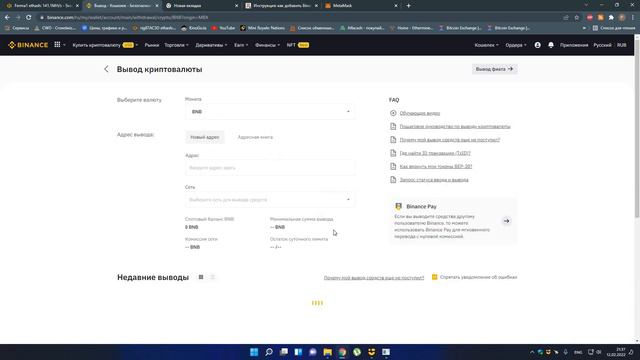Image resolution: width=640 pixels, height=360 pixels.
Task: Click the browser URL address bar
Action: click(x=300, y=18)
